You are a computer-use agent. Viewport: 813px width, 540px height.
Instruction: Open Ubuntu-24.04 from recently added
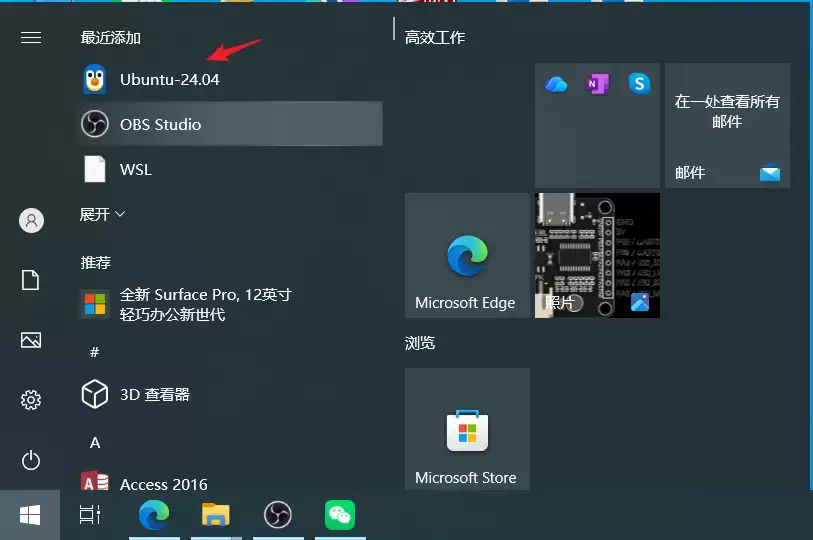pyautogui.click(x=169, y=80)
